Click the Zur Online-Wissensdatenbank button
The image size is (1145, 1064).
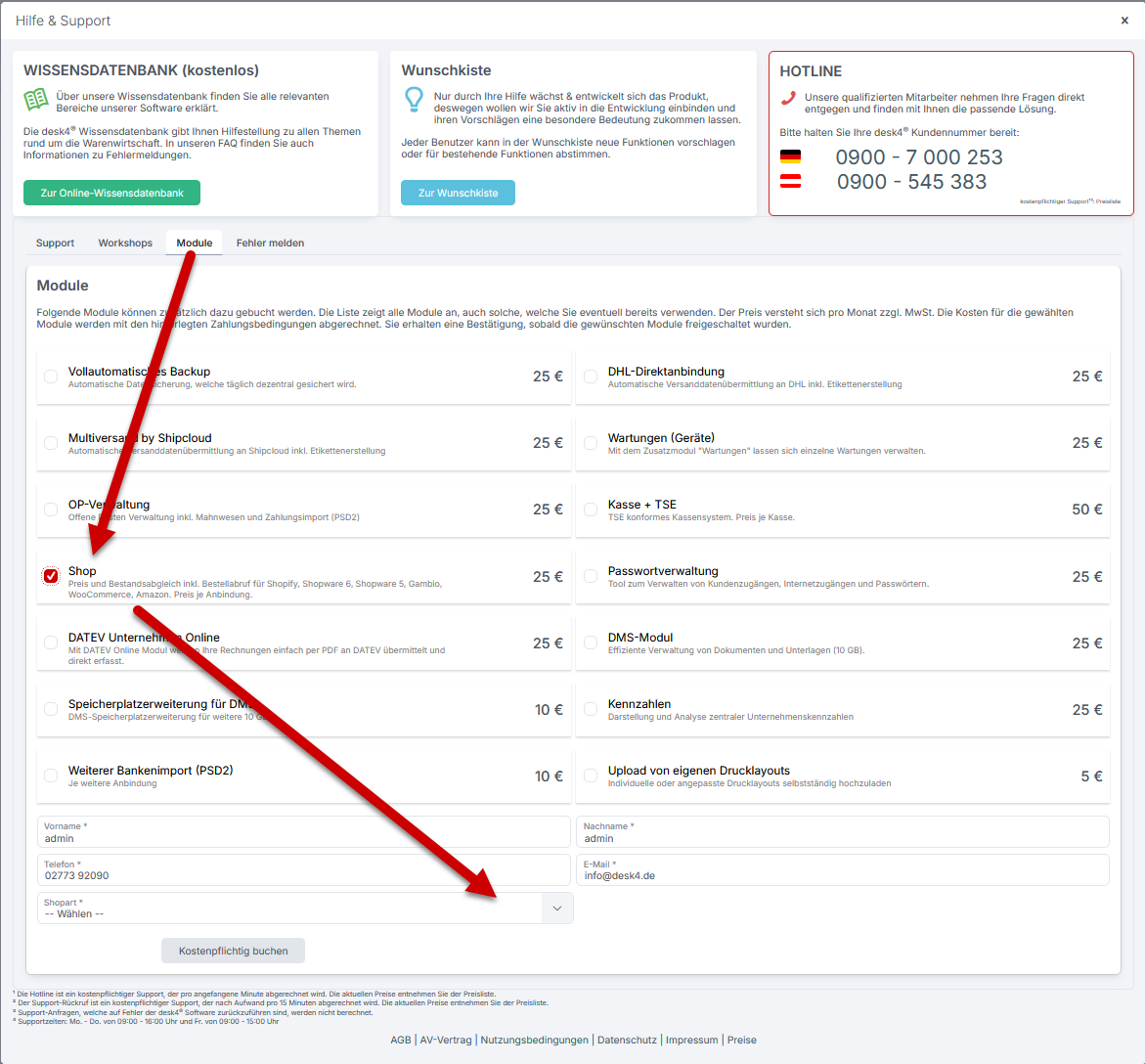(111, 193)
